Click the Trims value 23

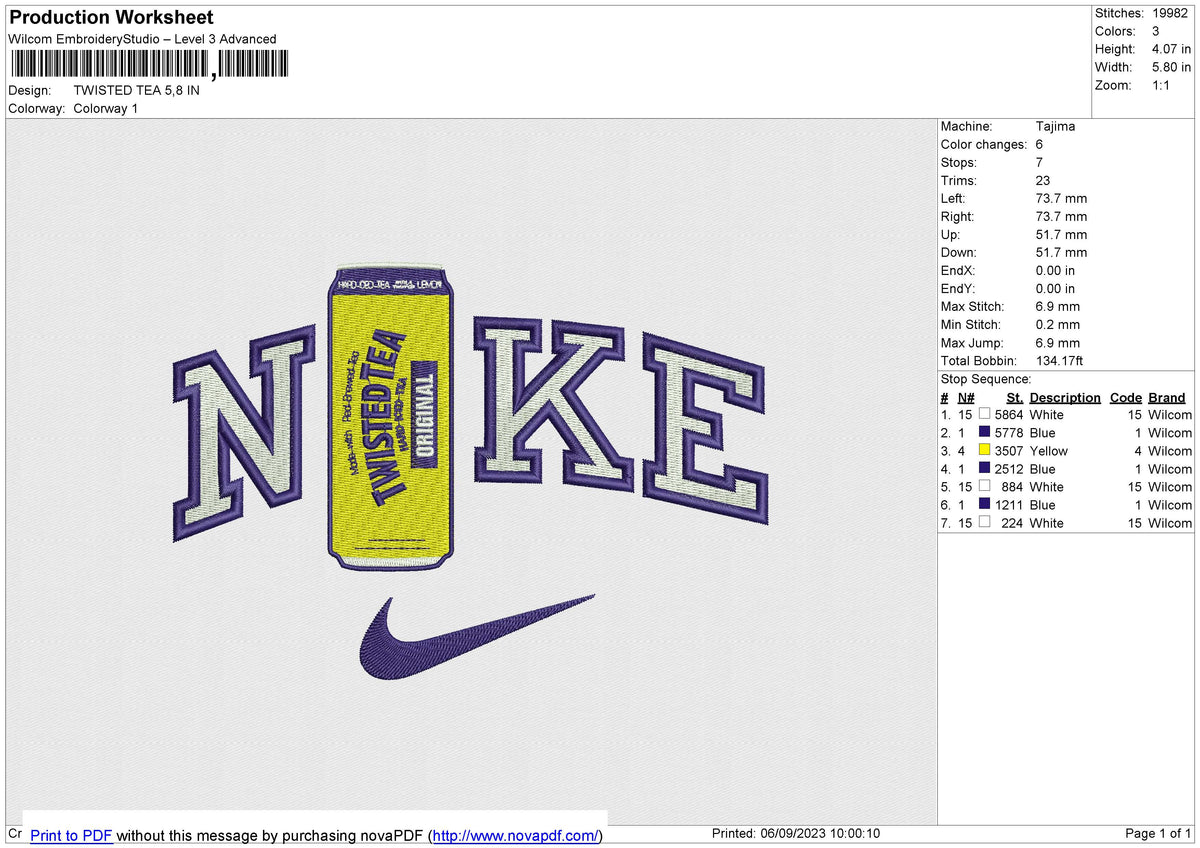coord(1044,180)
